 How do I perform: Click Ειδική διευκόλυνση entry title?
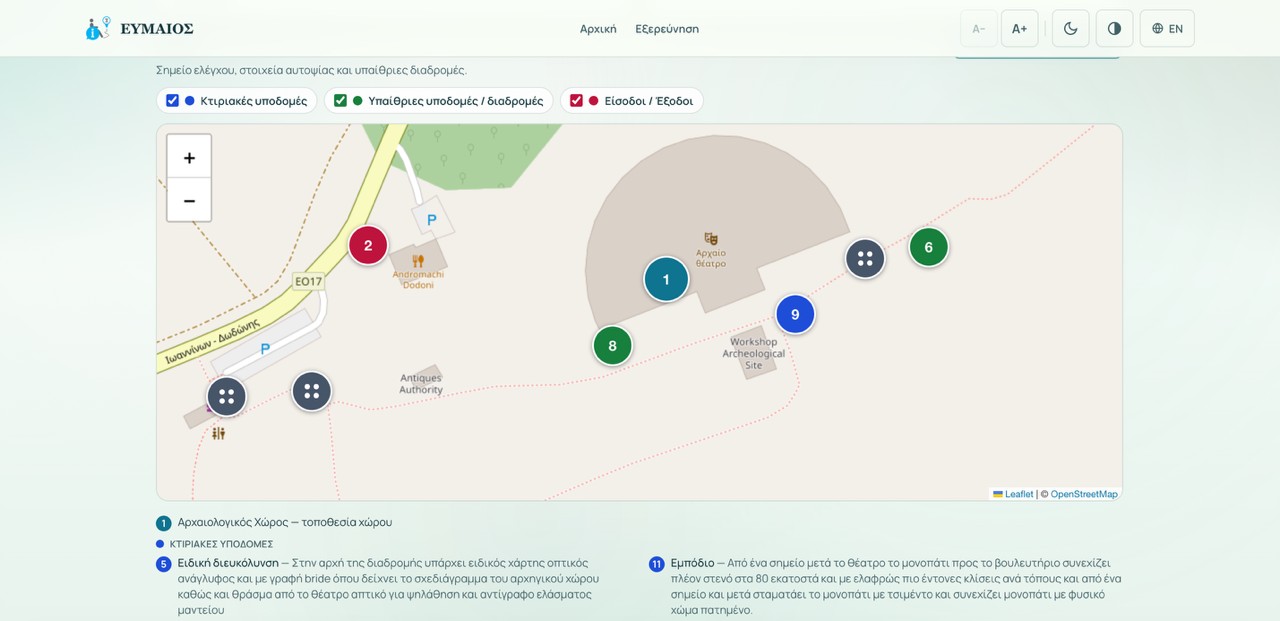point(228,563)
